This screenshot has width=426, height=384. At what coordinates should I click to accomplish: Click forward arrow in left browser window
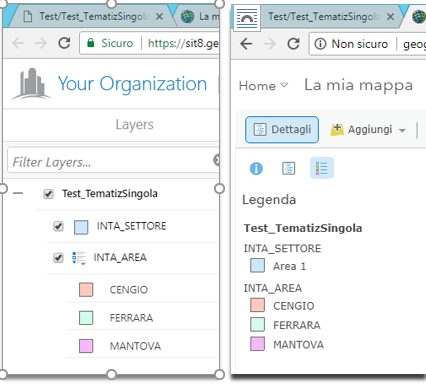click(x=41, y=43)
